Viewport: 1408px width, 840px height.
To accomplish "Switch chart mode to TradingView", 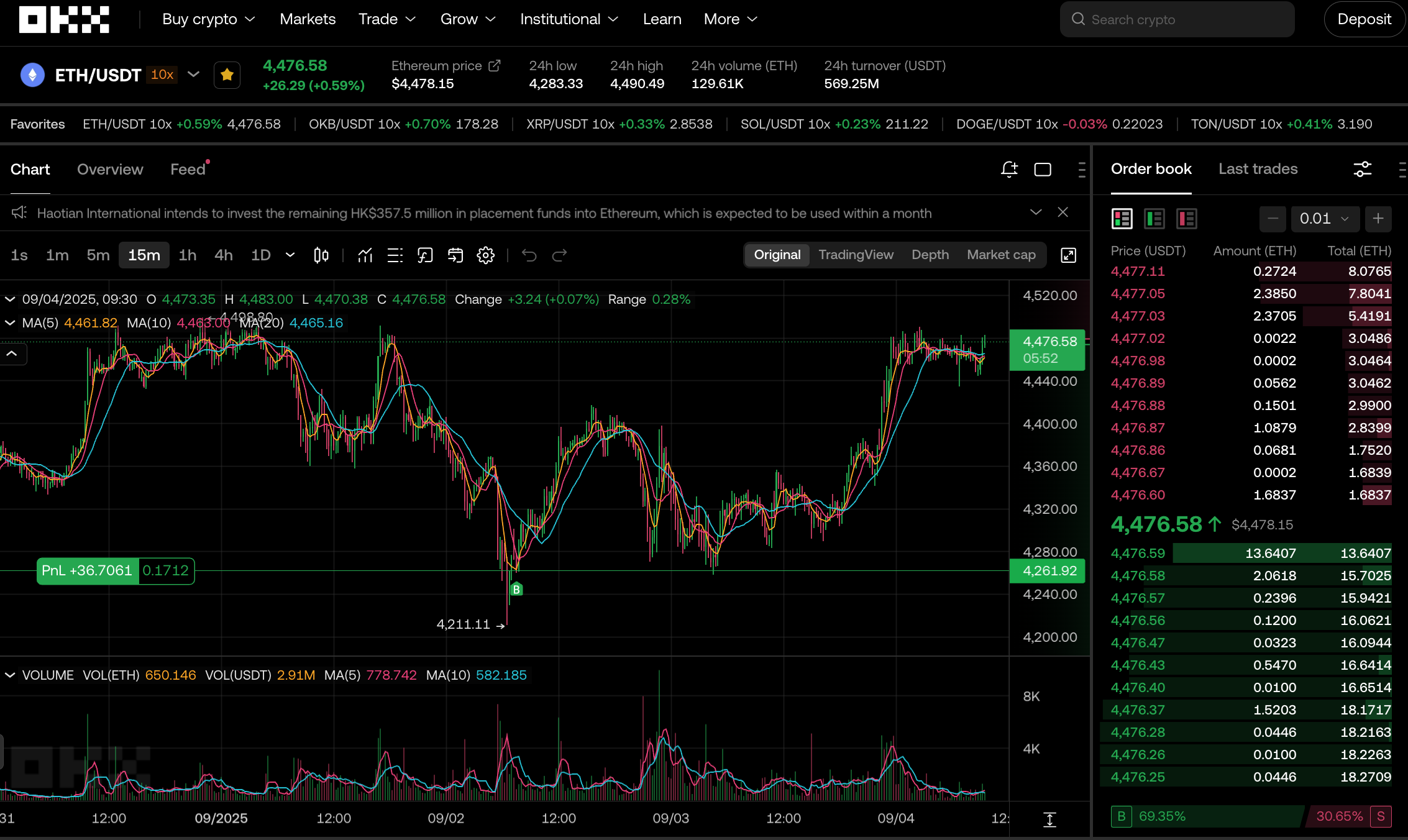I will point(855,255).
